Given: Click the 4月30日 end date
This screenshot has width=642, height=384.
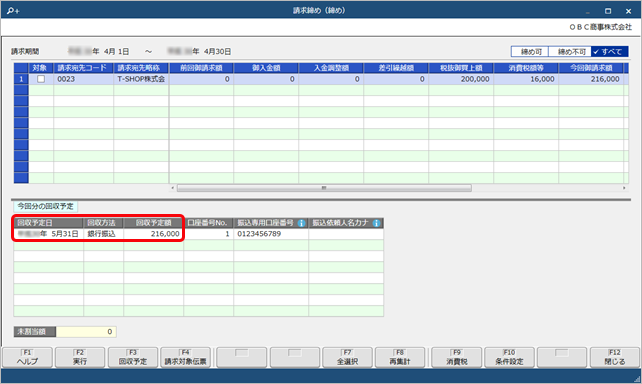Looking at the screenshot, I should tap(217, 52).
